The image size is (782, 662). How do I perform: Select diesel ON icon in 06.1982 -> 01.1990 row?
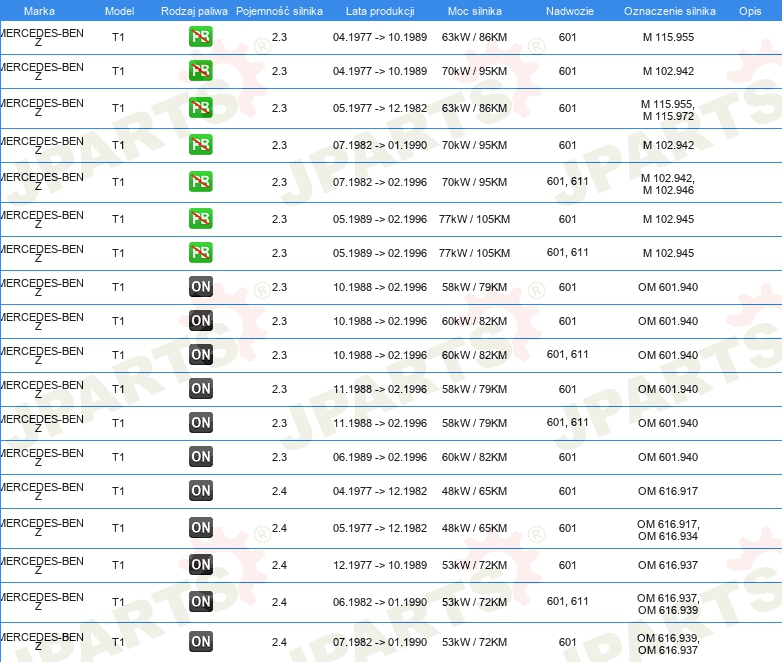[x=200, y=601]
